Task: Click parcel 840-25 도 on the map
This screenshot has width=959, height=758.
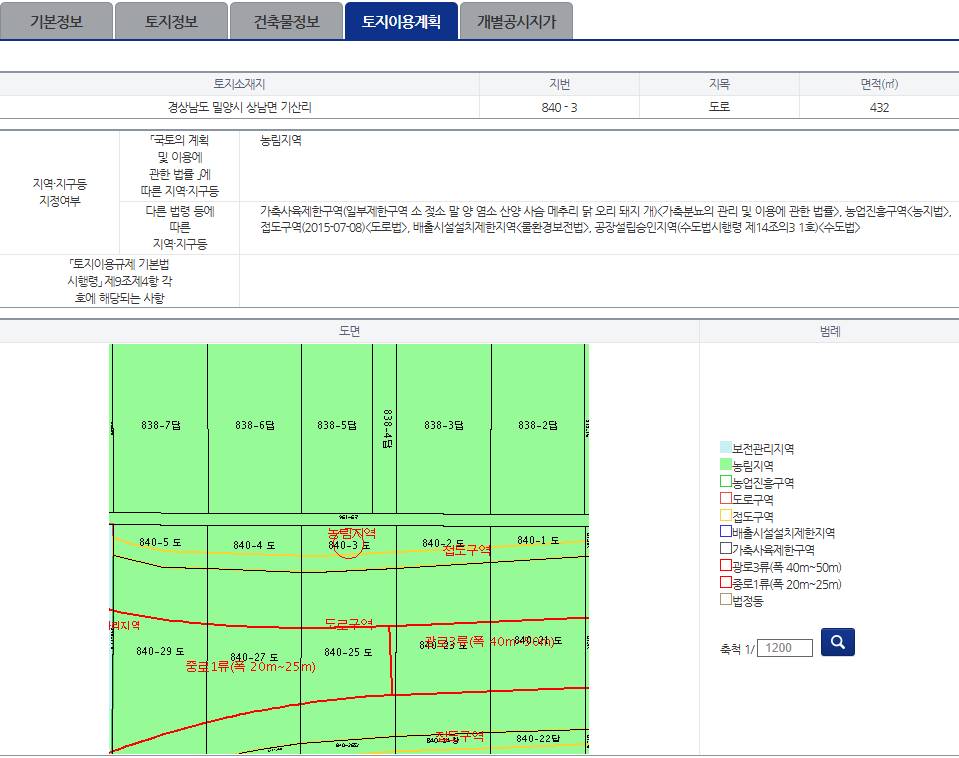Action: pos(347,652)
